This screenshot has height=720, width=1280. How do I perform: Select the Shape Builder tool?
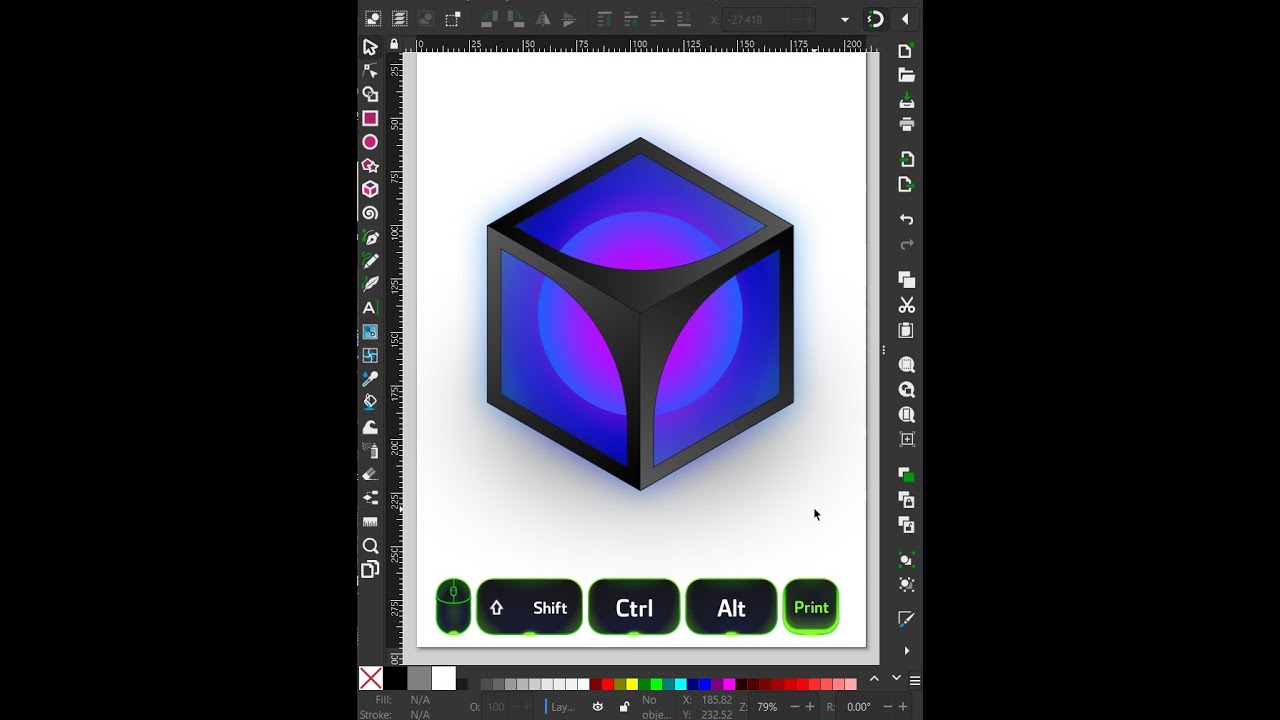coord(370,94)
